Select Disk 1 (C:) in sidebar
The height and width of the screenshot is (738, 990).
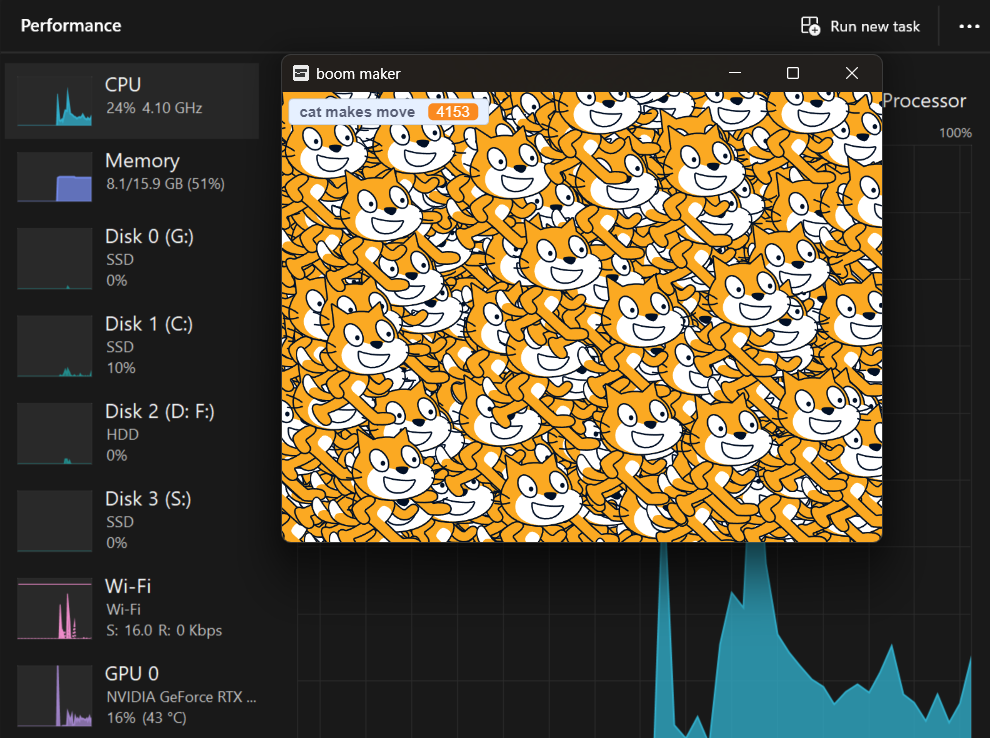[x=131, y=346]
